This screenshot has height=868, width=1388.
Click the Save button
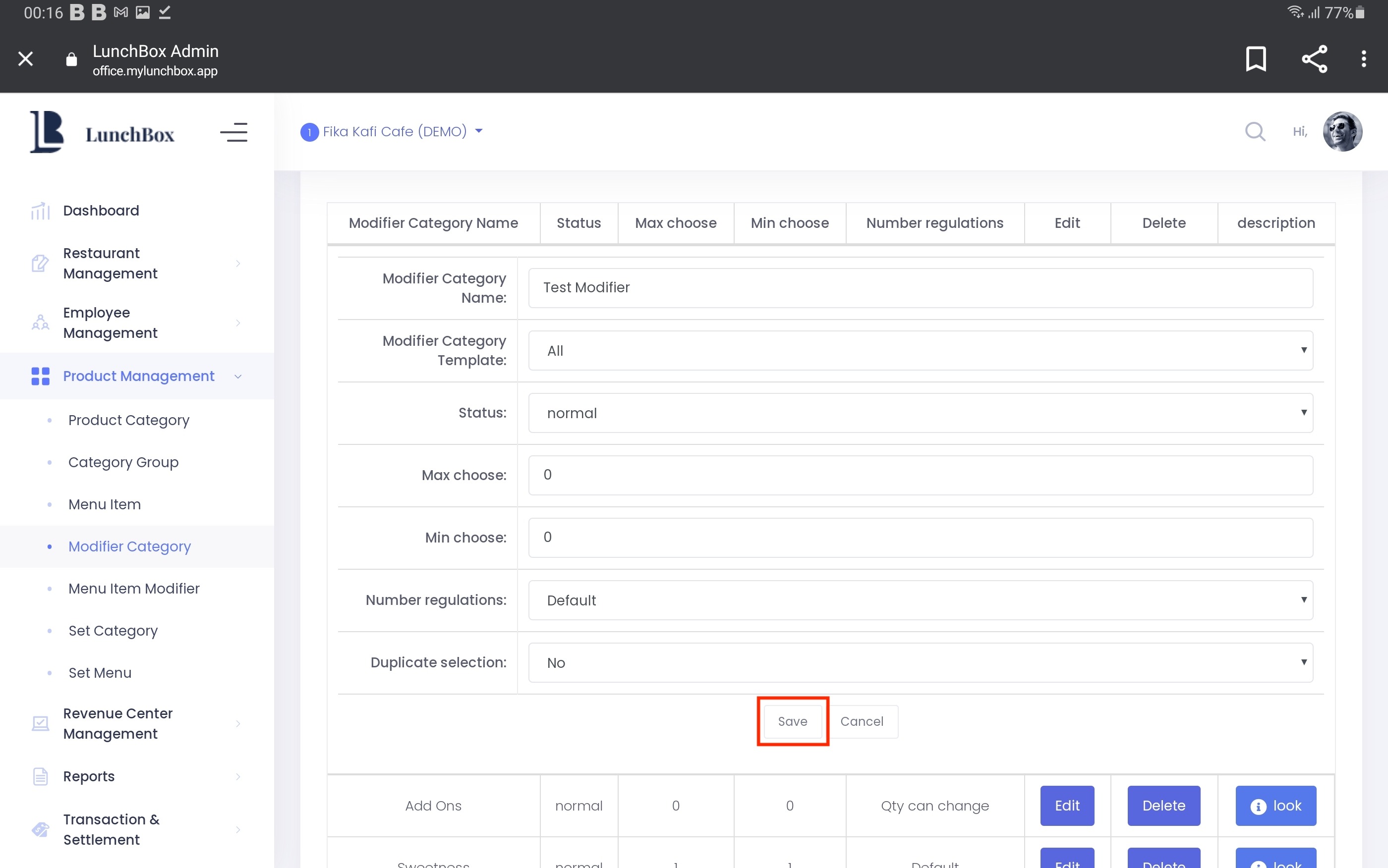tap(792, 721)
